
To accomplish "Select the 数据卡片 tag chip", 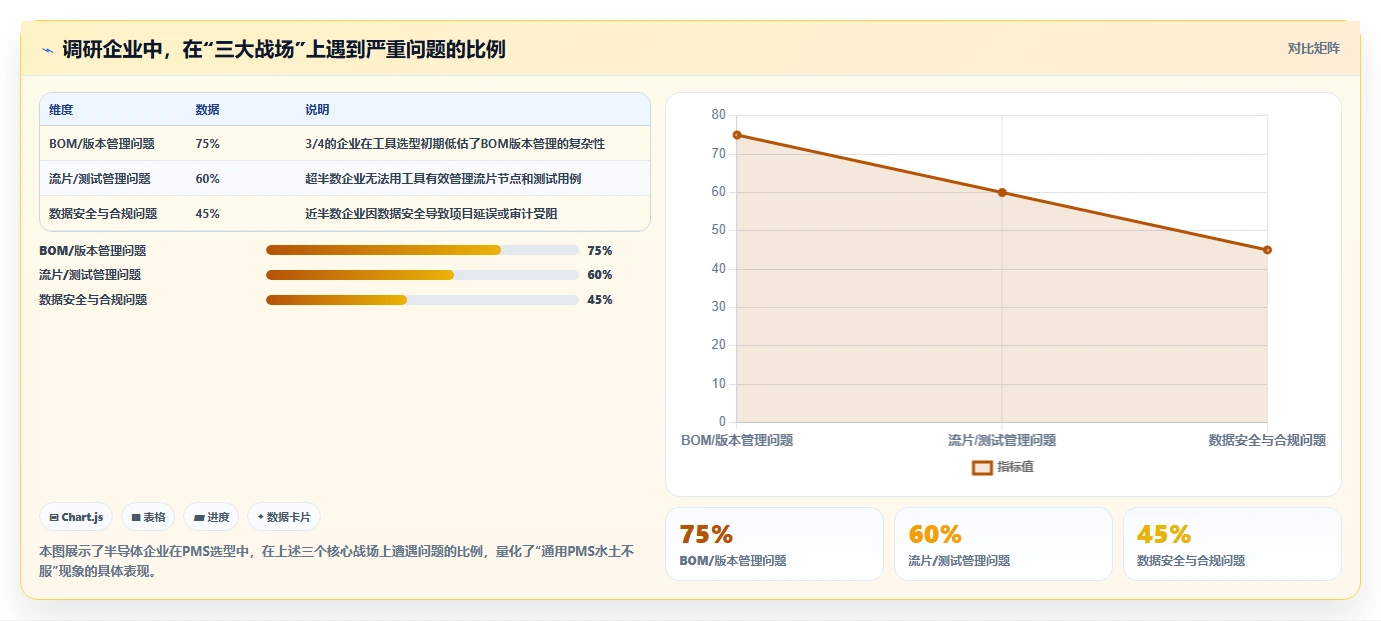I will 284,517.
